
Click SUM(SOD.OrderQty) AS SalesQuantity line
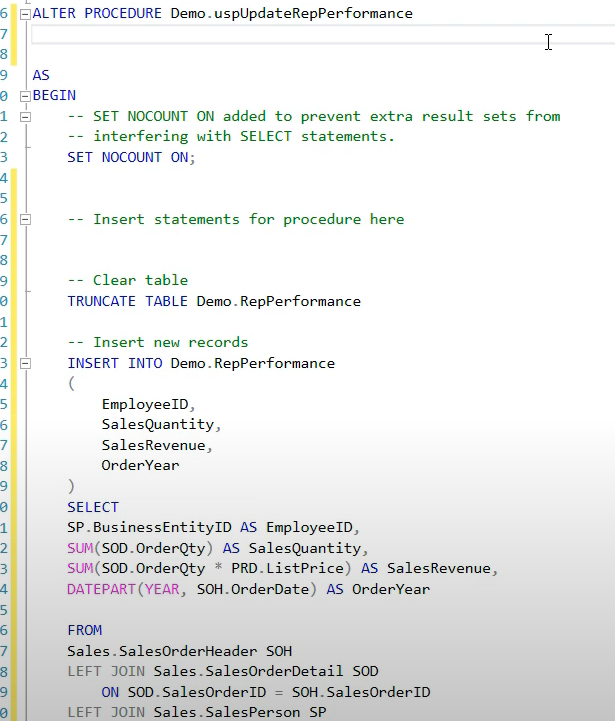coord(218,548)
